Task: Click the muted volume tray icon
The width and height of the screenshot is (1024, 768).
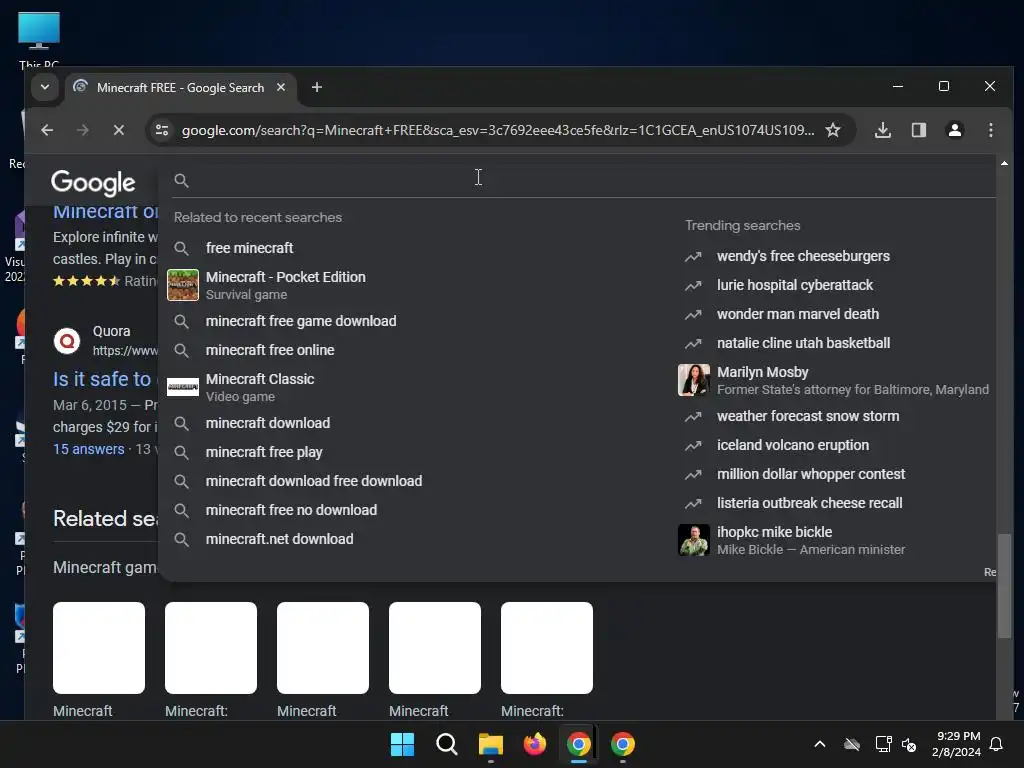Action: pyautogui.click(x=909, y=744)
